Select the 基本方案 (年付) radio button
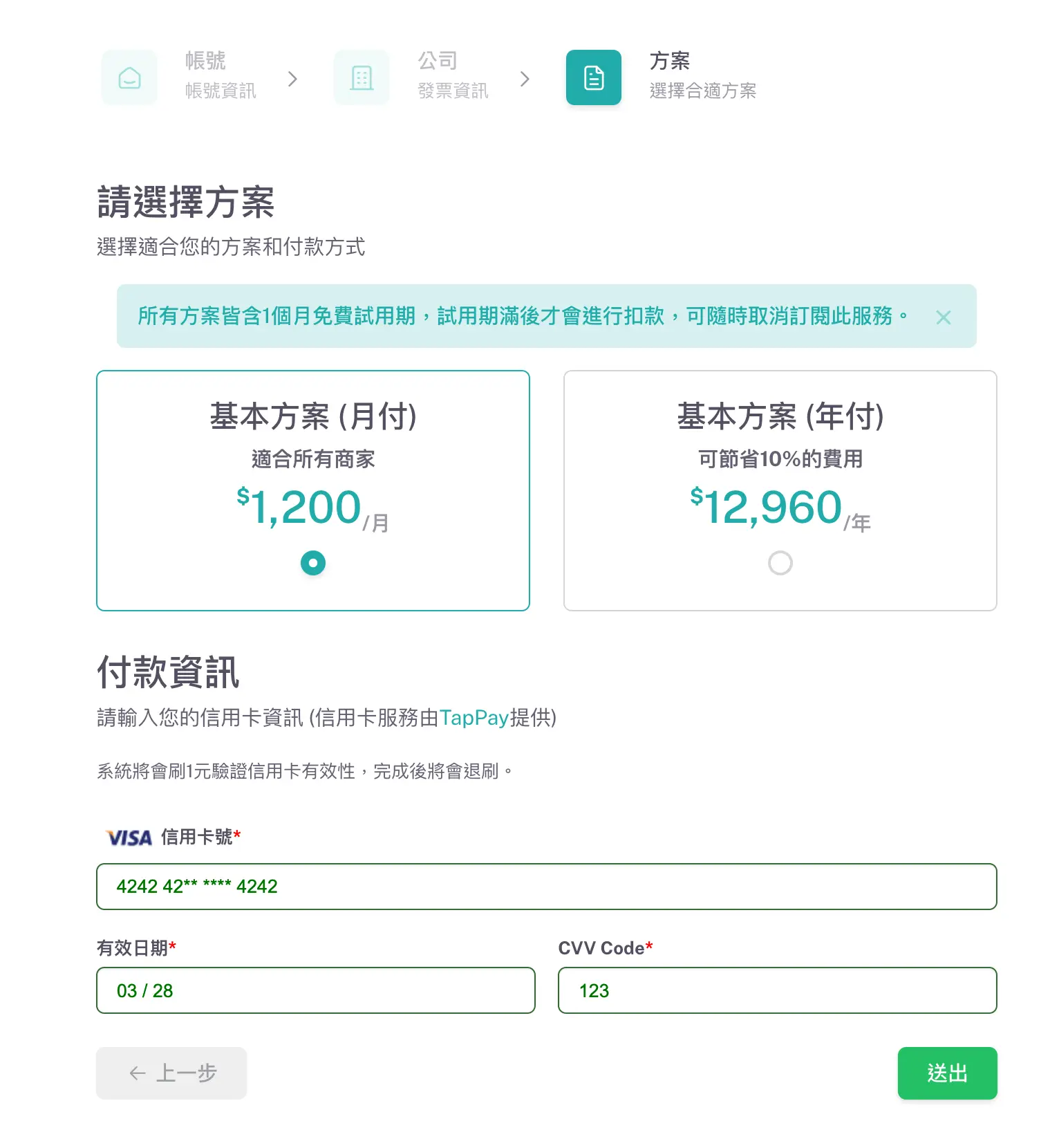Viewport: 1059px width, 1148px height. [x=780, y=562]
